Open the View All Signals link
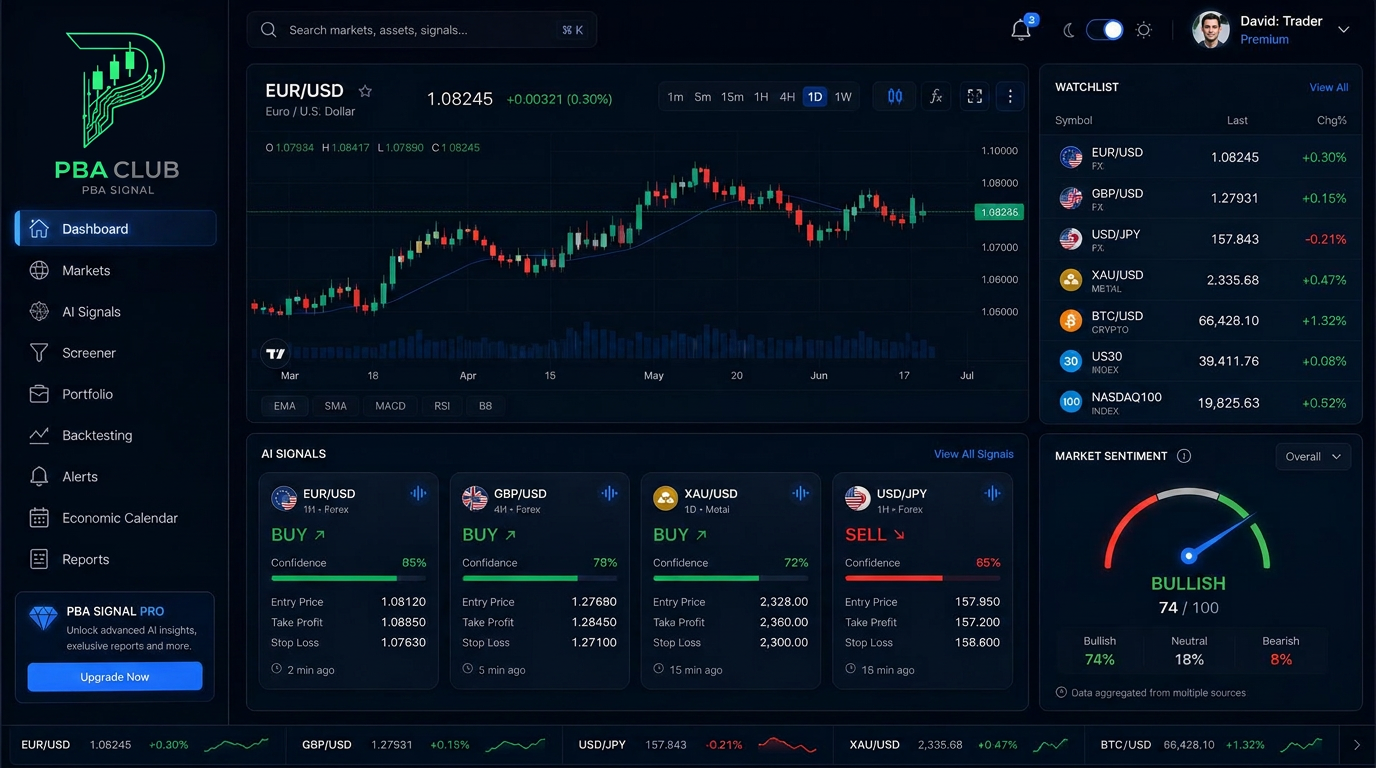The image size is (1376, 768). point(973,454)
